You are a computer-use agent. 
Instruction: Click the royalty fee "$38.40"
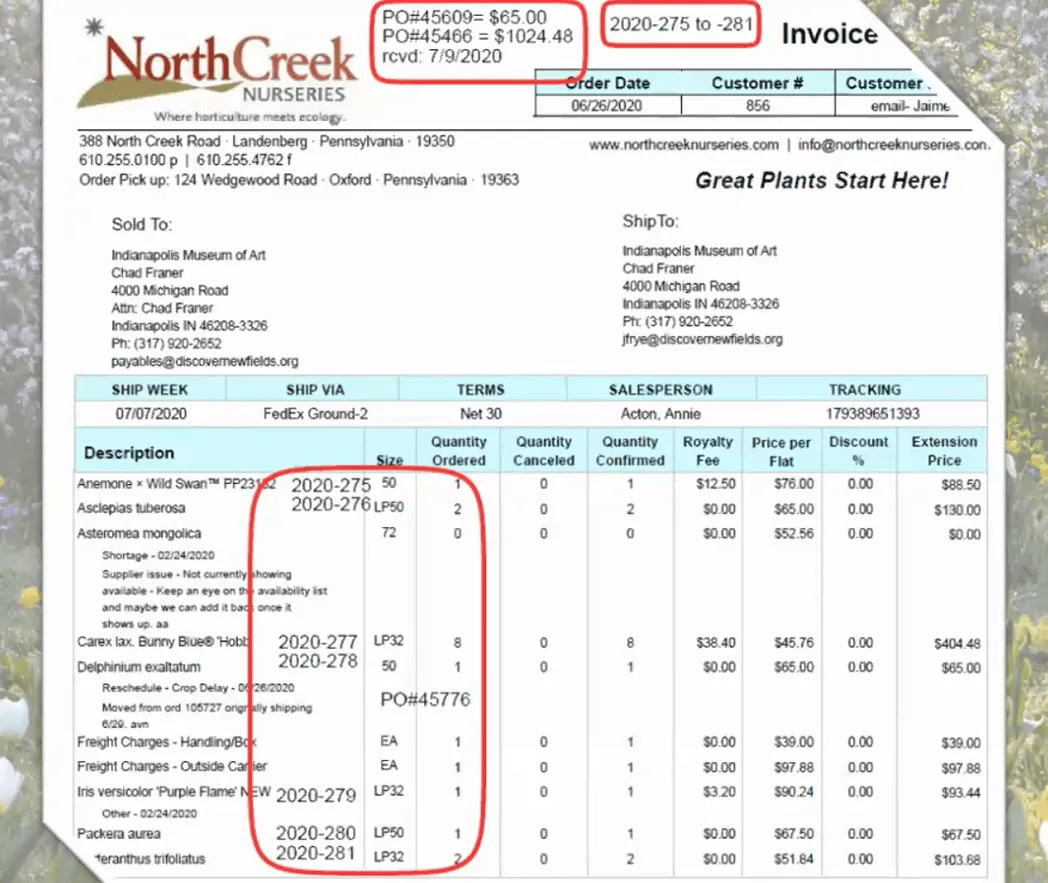point(715,643)
